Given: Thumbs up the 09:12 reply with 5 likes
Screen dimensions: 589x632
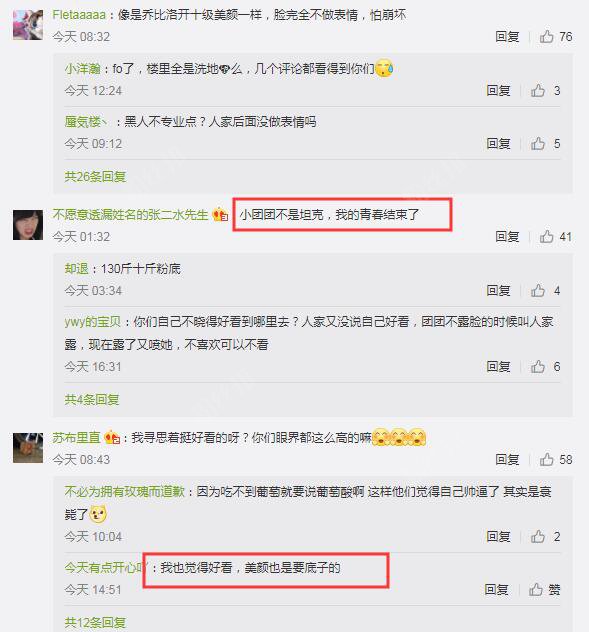Looking at the screenshot, I should [x=545, y=143].
